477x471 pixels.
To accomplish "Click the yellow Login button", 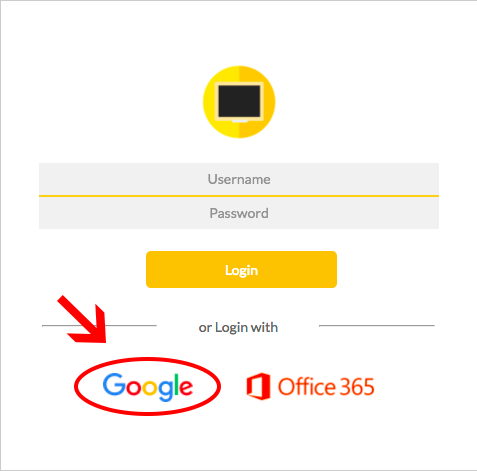I will click(x=241, y=269).
